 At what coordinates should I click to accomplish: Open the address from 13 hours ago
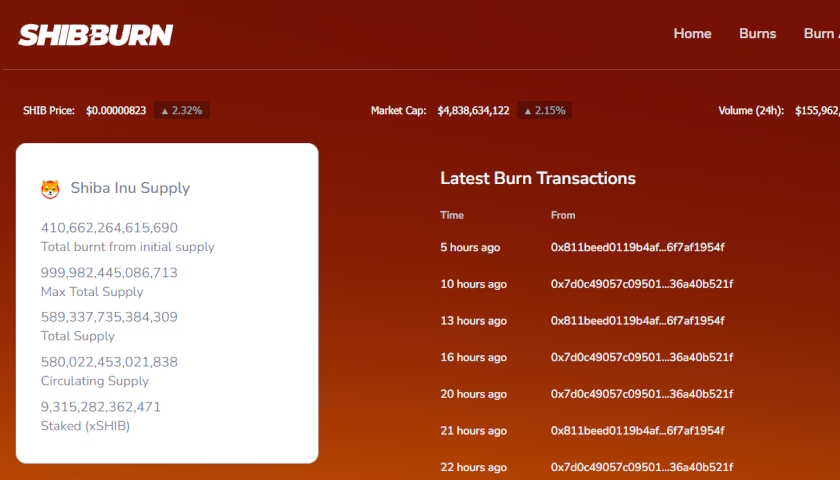(638, 321)
